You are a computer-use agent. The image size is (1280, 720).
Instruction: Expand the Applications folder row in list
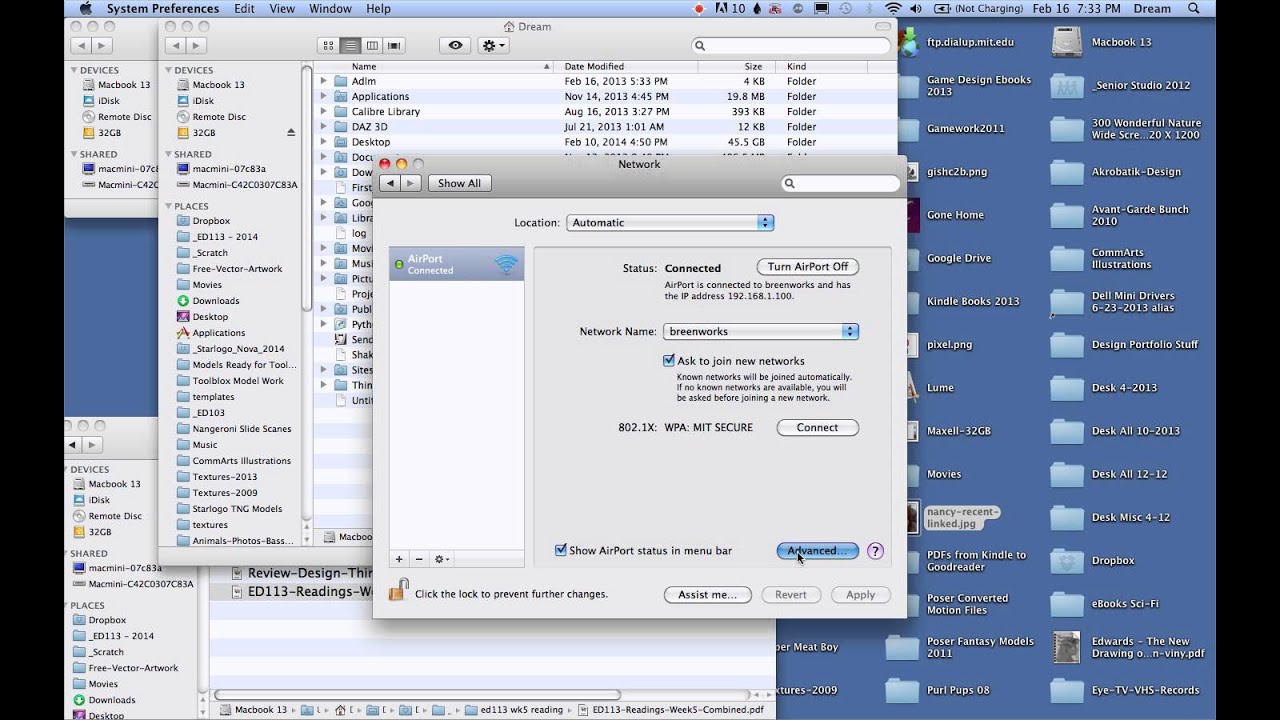323,96
